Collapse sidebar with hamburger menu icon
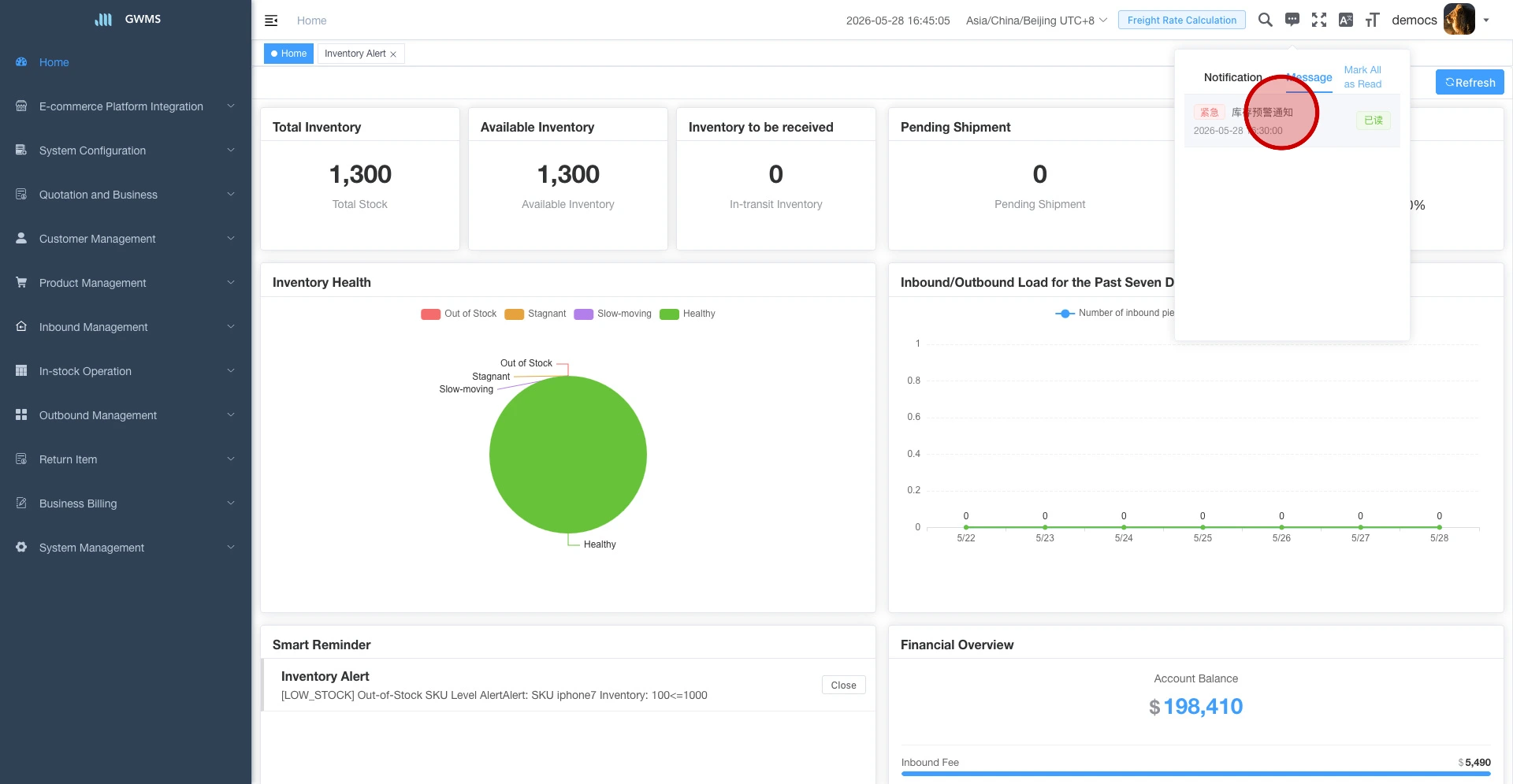This screenshot has width=1513, height=784. click(271, 20)
